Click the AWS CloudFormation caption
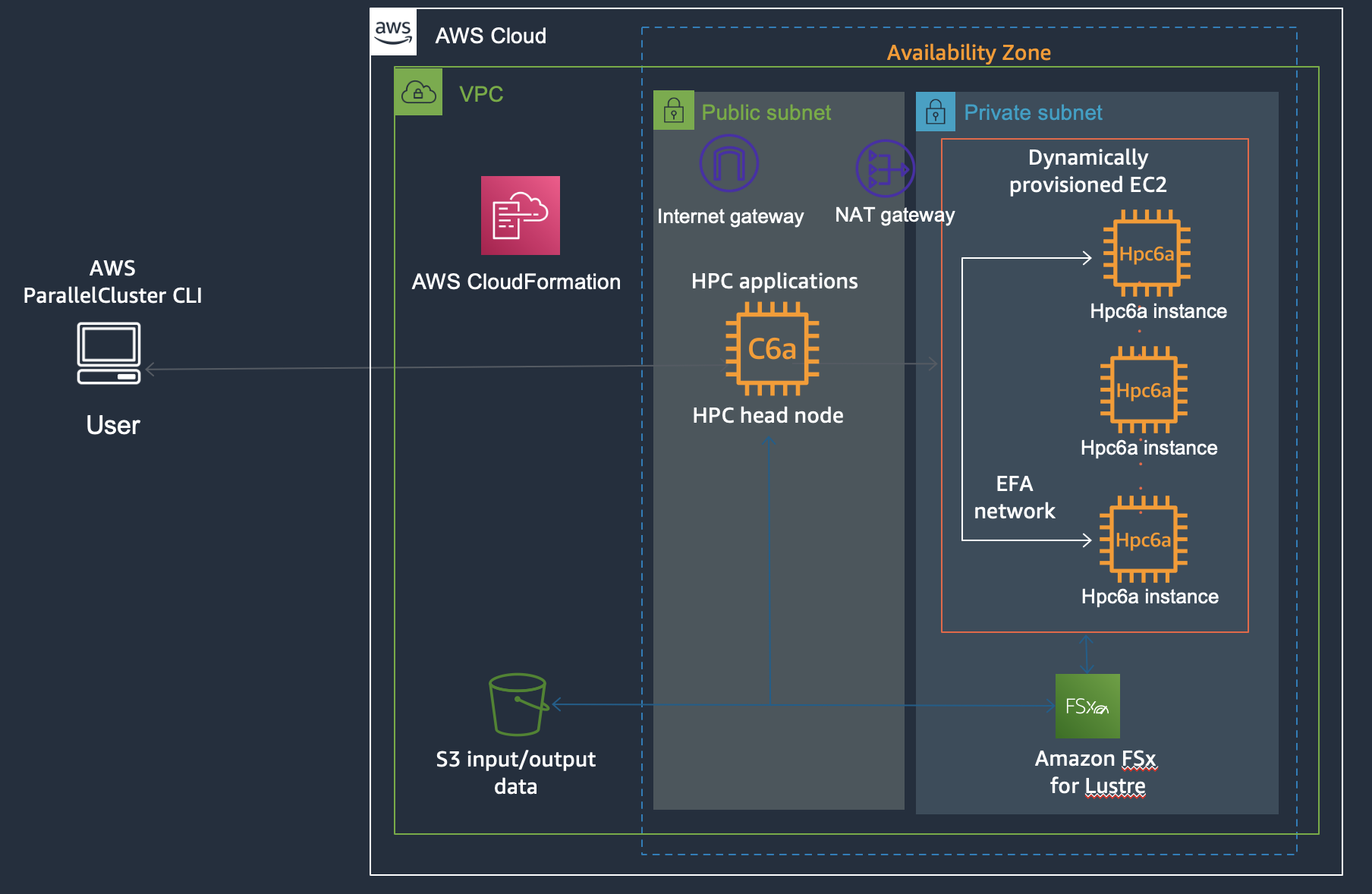 516,282
